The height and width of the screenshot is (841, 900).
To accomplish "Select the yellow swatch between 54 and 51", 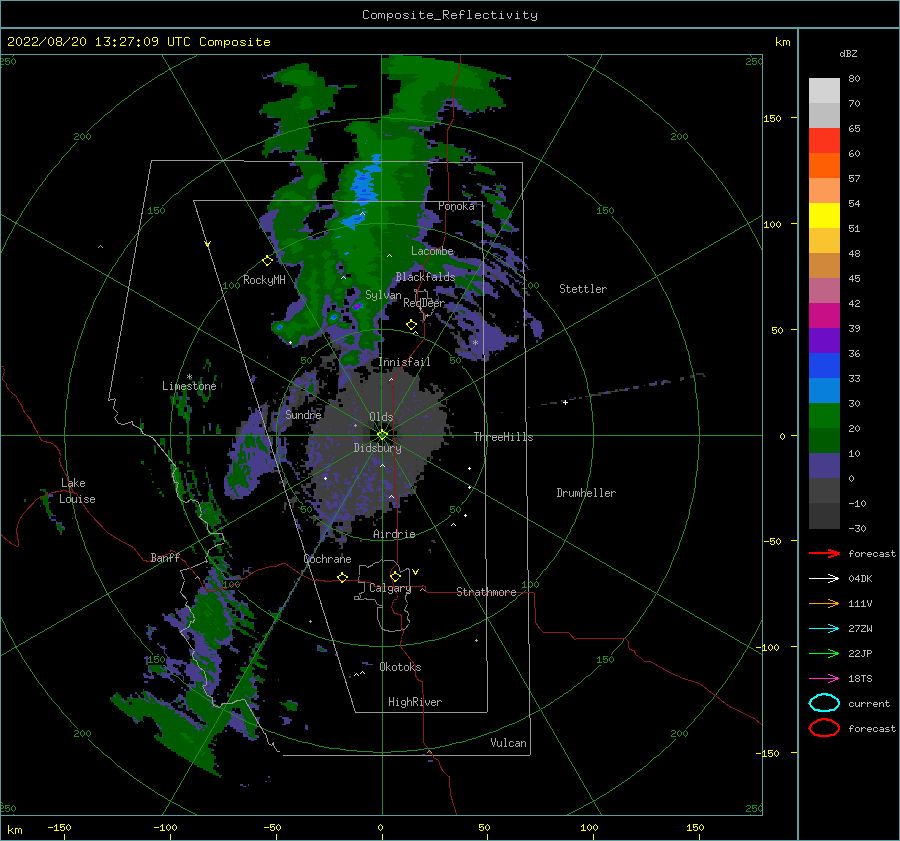I will [x=824, y=216].
